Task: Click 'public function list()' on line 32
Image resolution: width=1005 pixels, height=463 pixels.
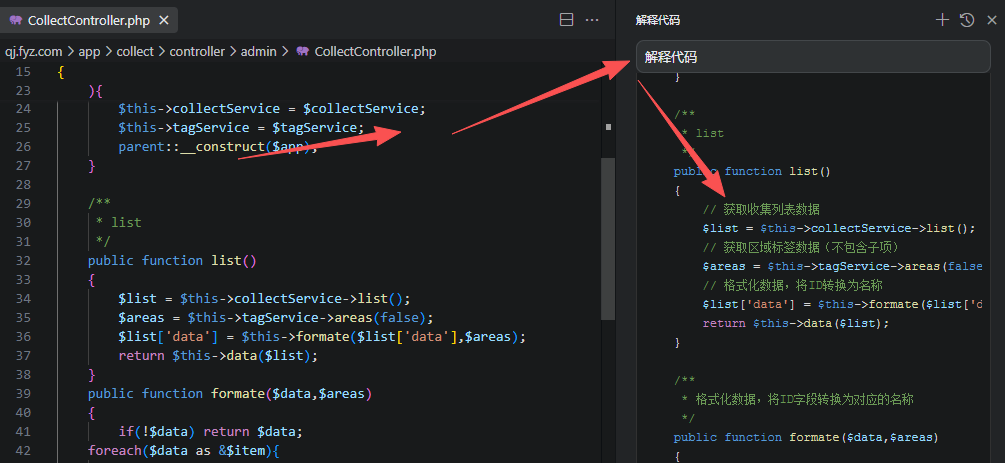Action: [x=172, y=260]
